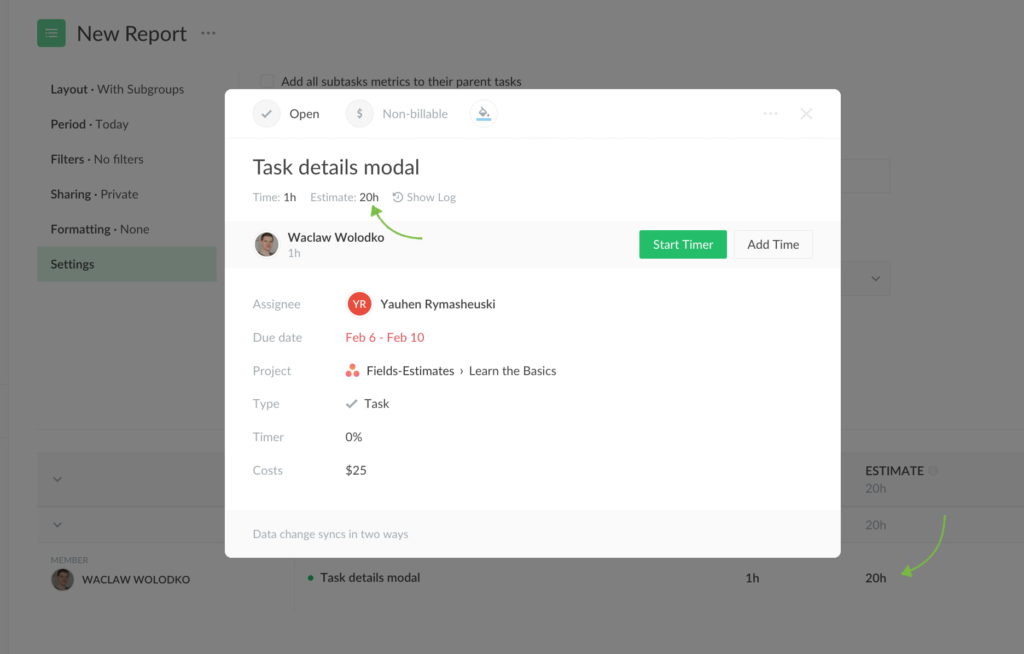Image resolution: width=1024 pixels, height=654 pixels.
Task: Click the green New Report icon
Action: tap(51, 33)
